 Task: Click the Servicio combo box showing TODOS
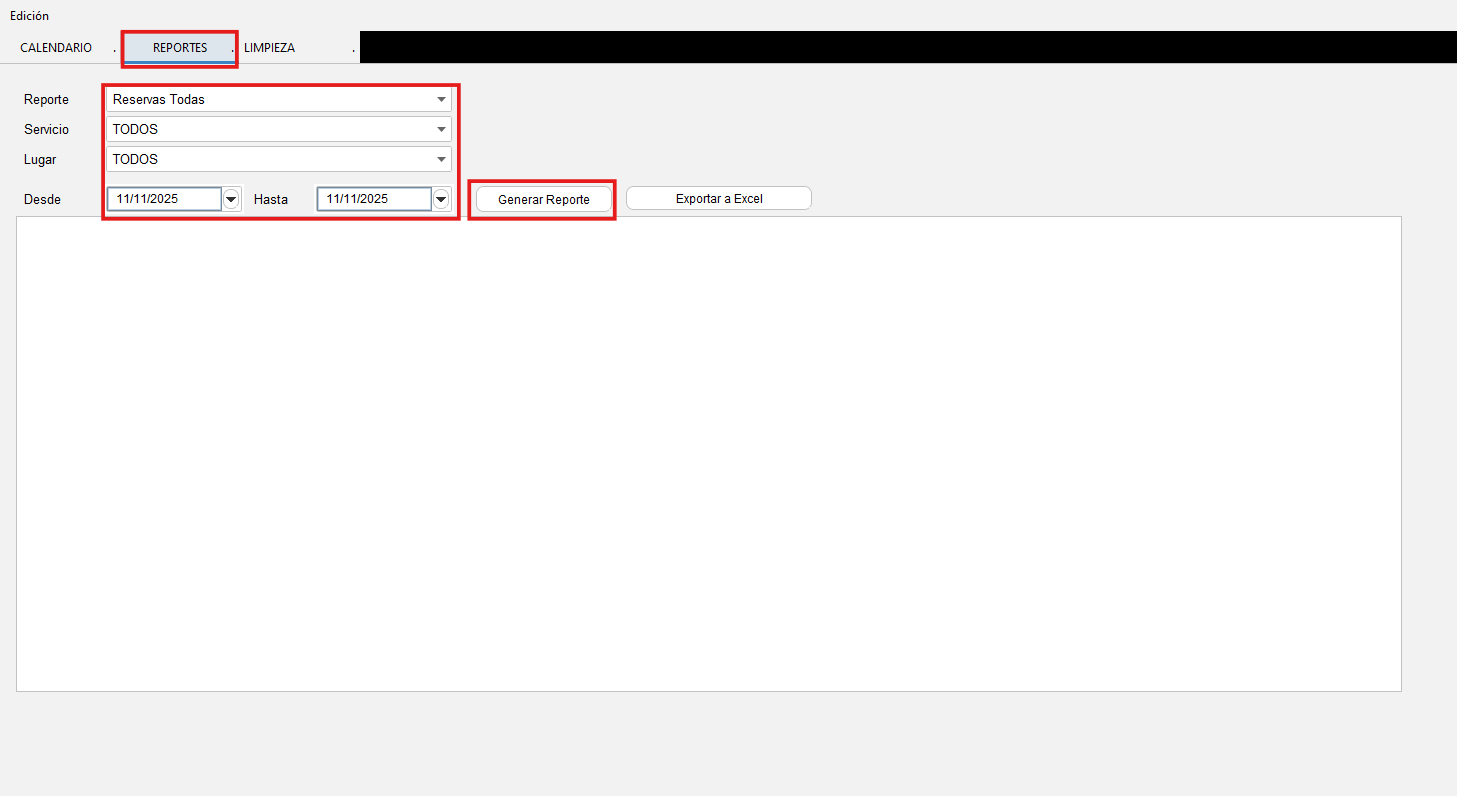tap(270, 129)
